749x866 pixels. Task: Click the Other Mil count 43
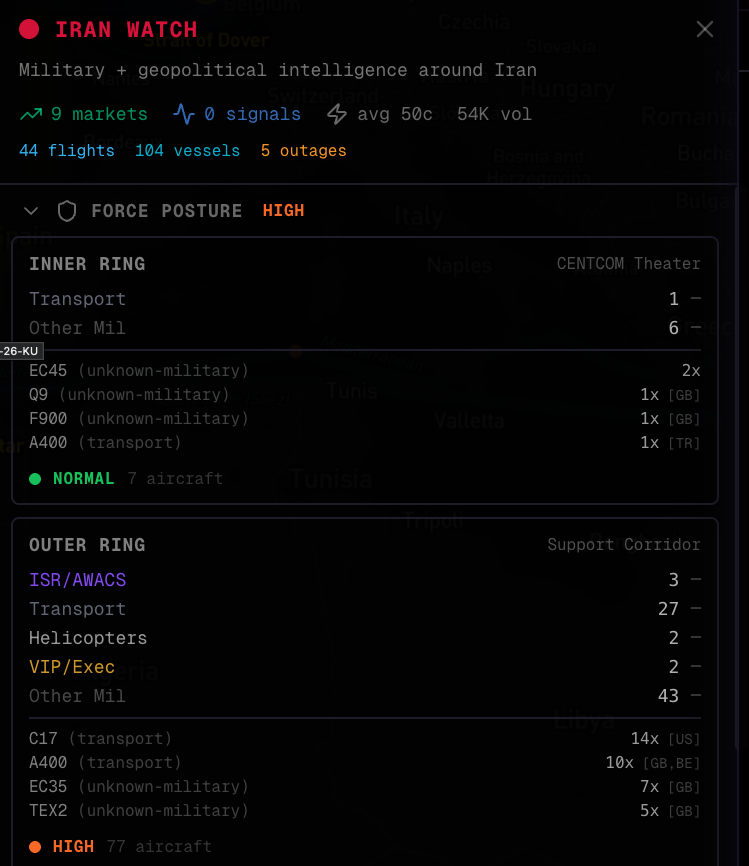click(668, 696)
